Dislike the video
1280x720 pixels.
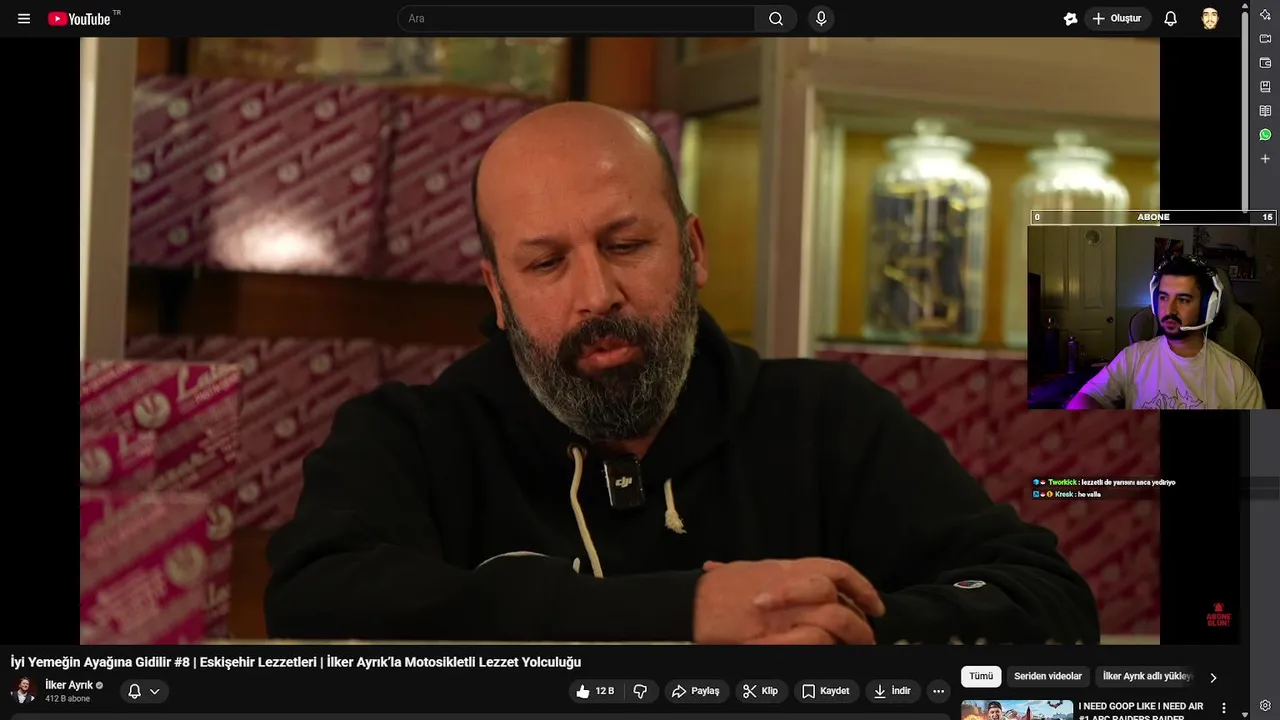(x=641, y=691)
